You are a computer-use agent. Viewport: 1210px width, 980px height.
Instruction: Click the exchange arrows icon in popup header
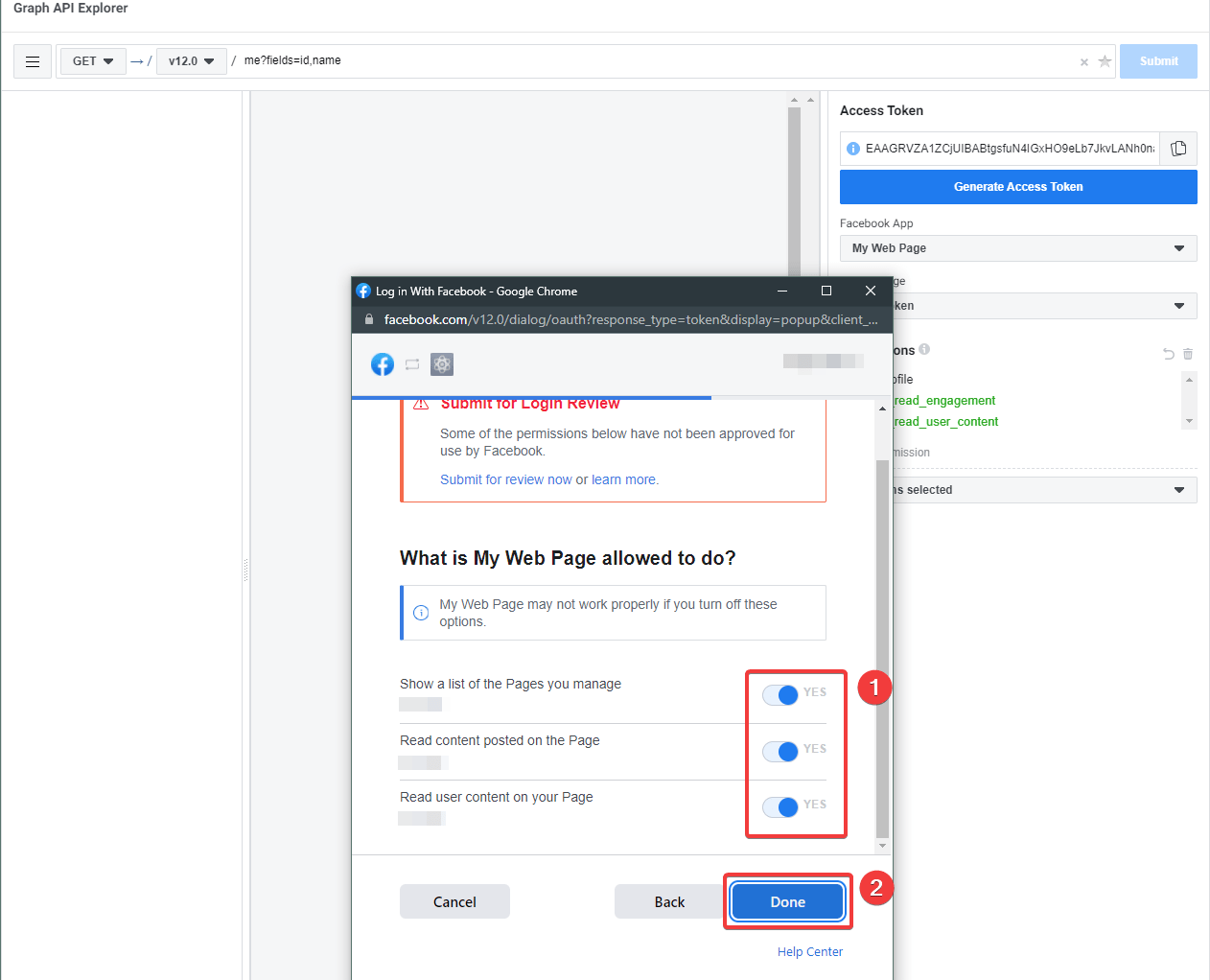pos(412,364)
